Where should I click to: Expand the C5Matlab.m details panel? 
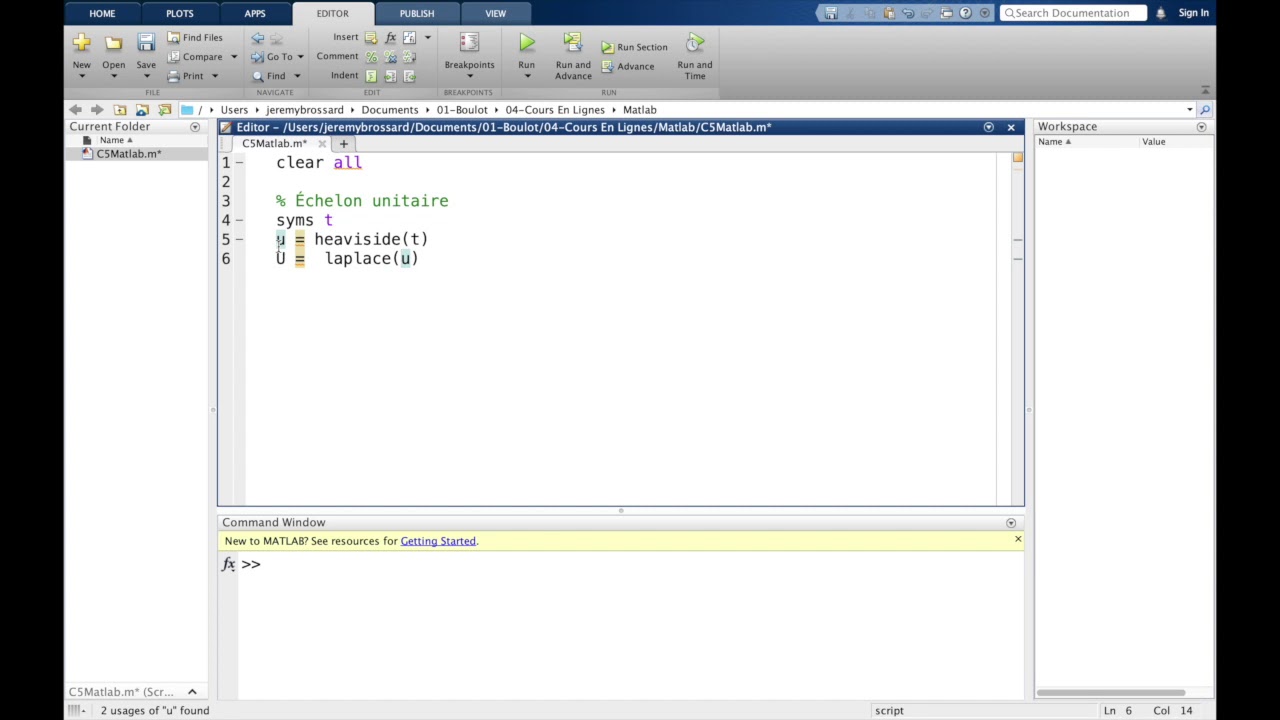tap(192, 692)
